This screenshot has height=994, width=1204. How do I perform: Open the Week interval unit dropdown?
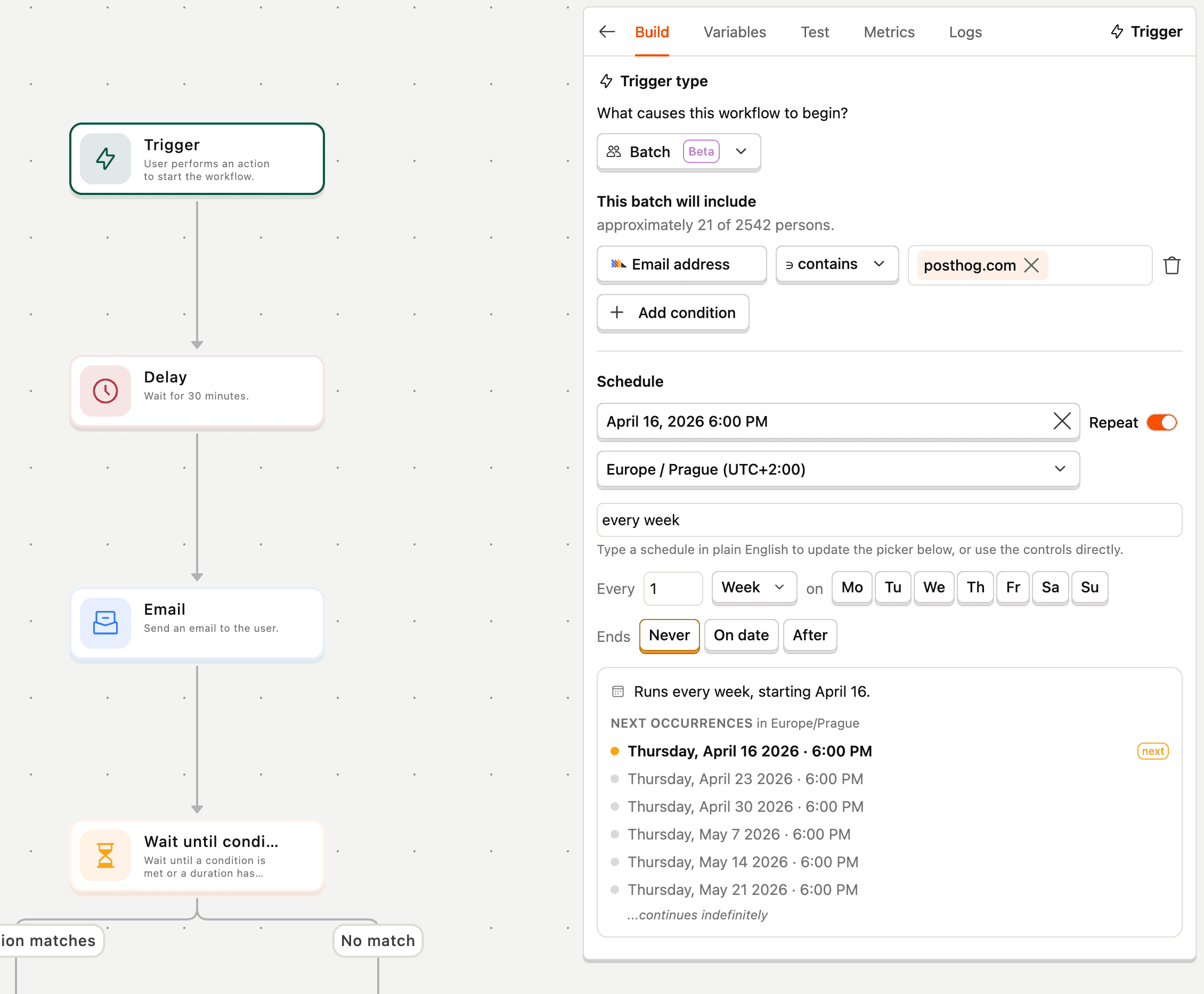[754, 588]
